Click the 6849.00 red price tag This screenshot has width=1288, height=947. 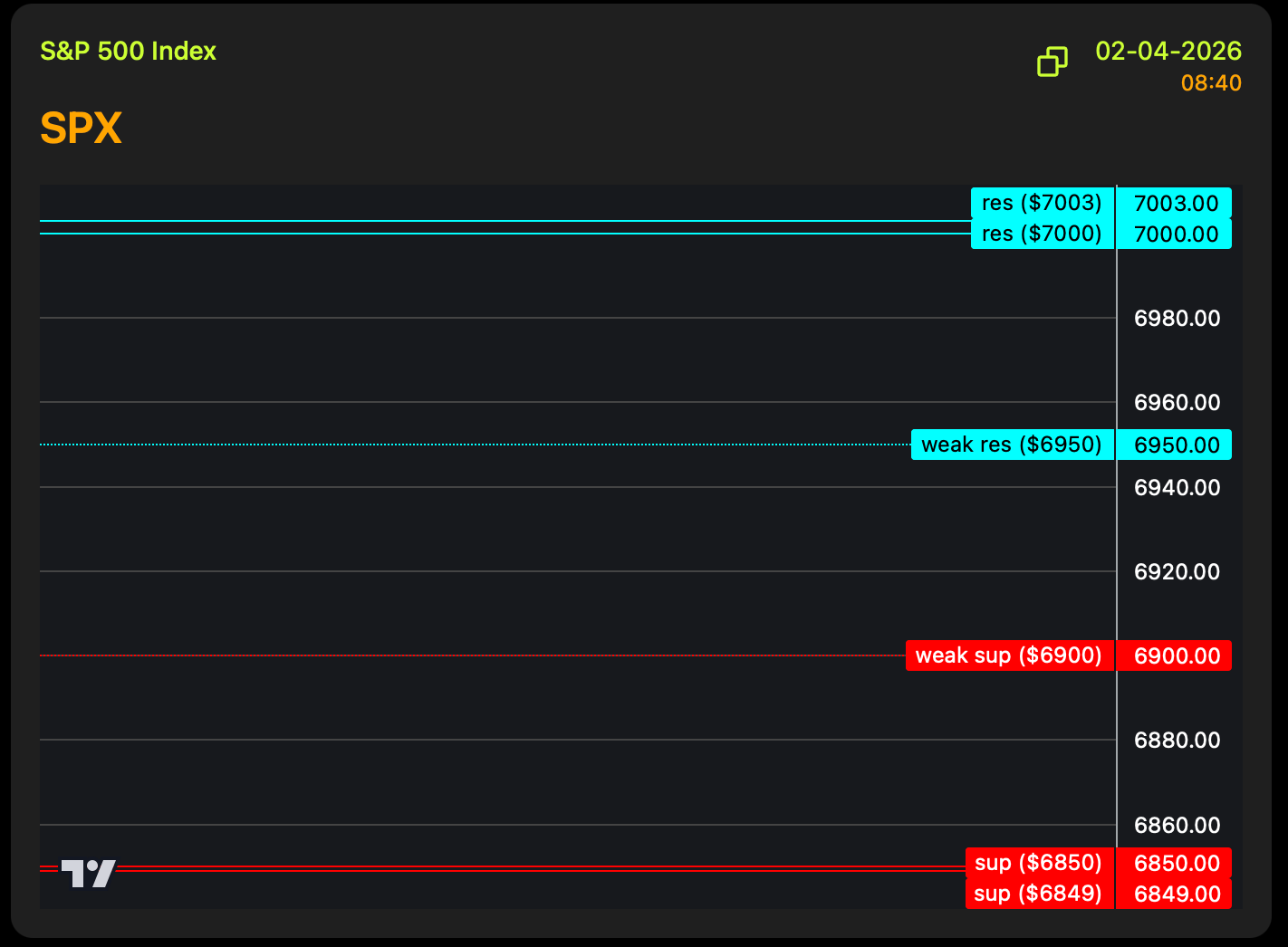pyautogui.click(x=1175, y=894)
